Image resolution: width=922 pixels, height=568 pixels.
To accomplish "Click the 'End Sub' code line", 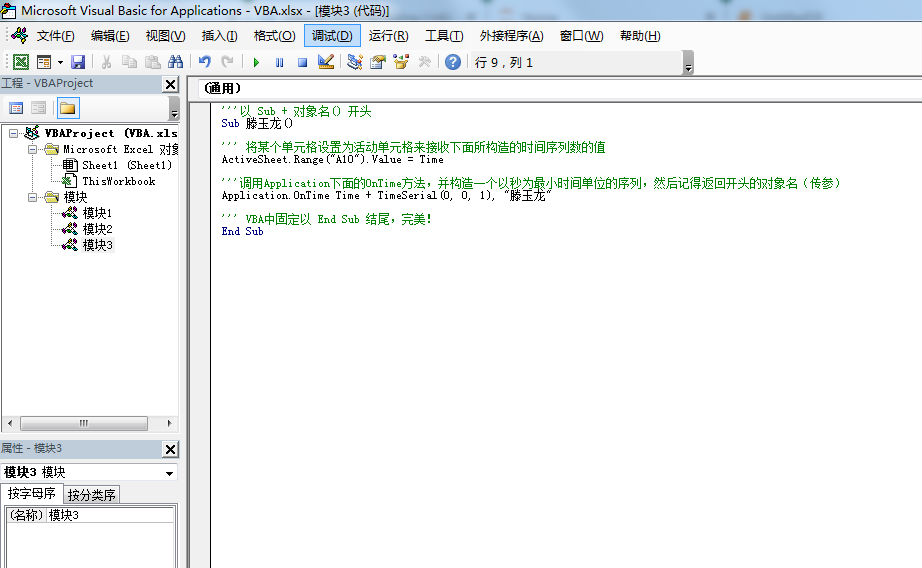I will pyautogui.click(x=242, y=231).
